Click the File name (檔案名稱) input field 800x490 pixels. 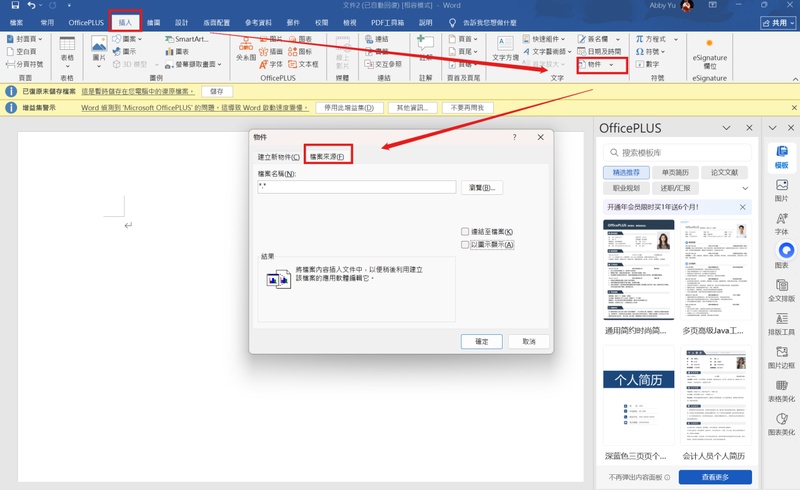tap(357, 187)
